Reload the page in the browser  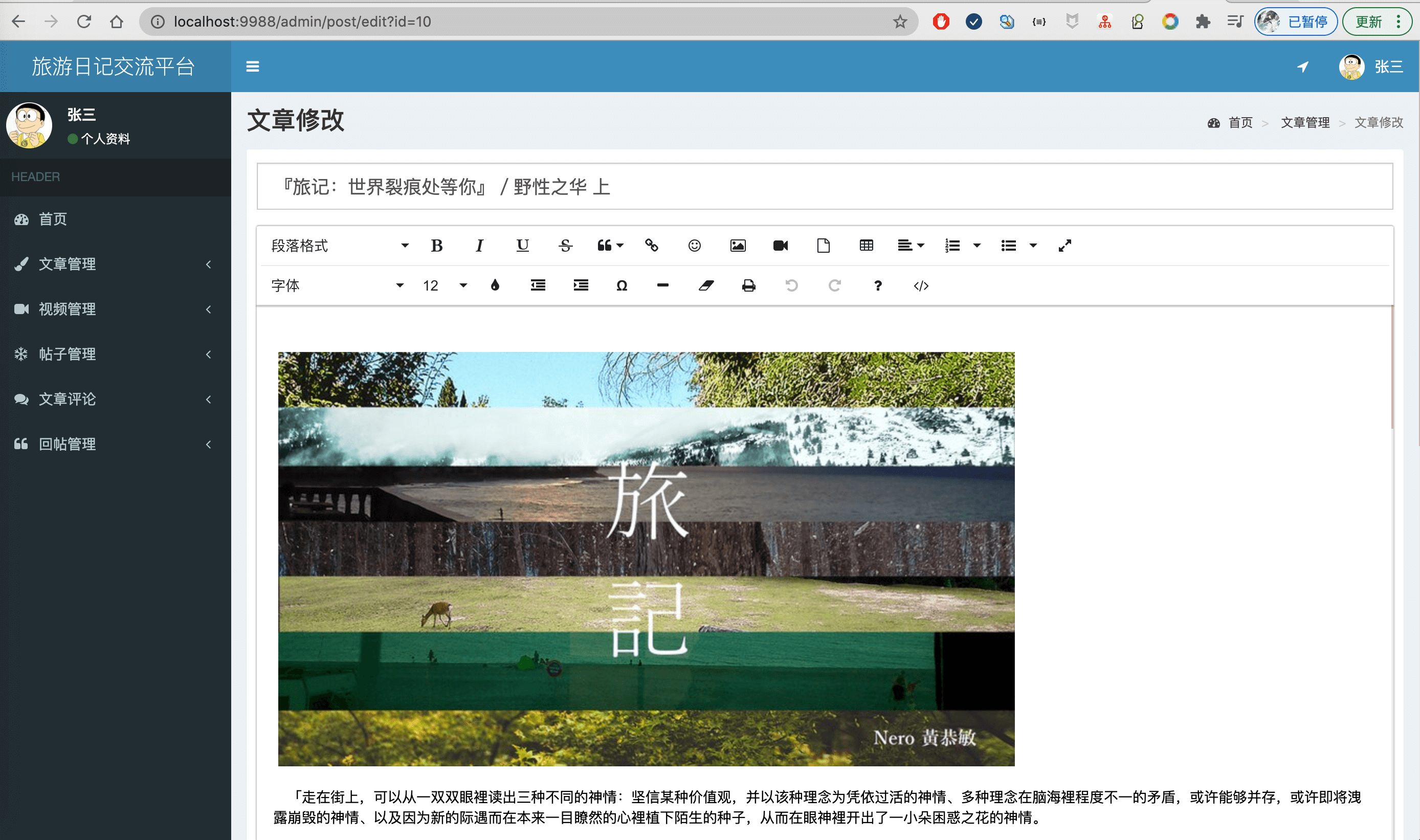[84, 21]
